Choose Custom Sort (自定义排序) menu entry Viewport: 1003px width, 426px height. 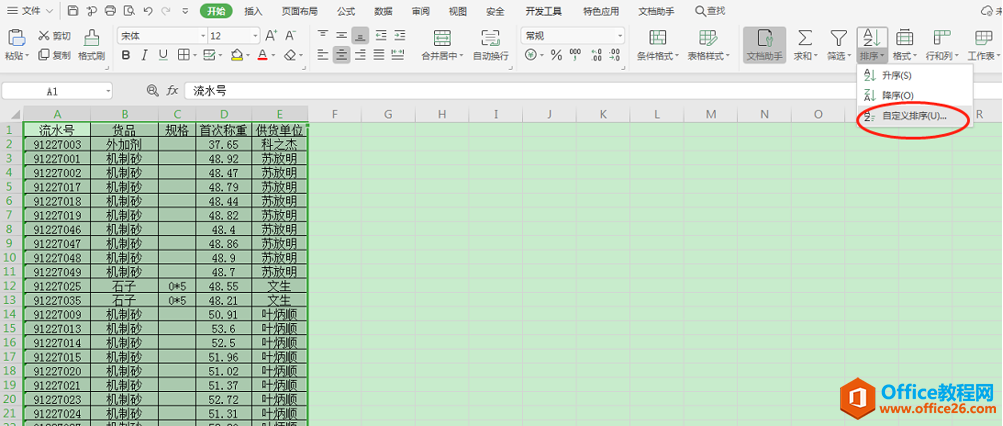(915, 116)
